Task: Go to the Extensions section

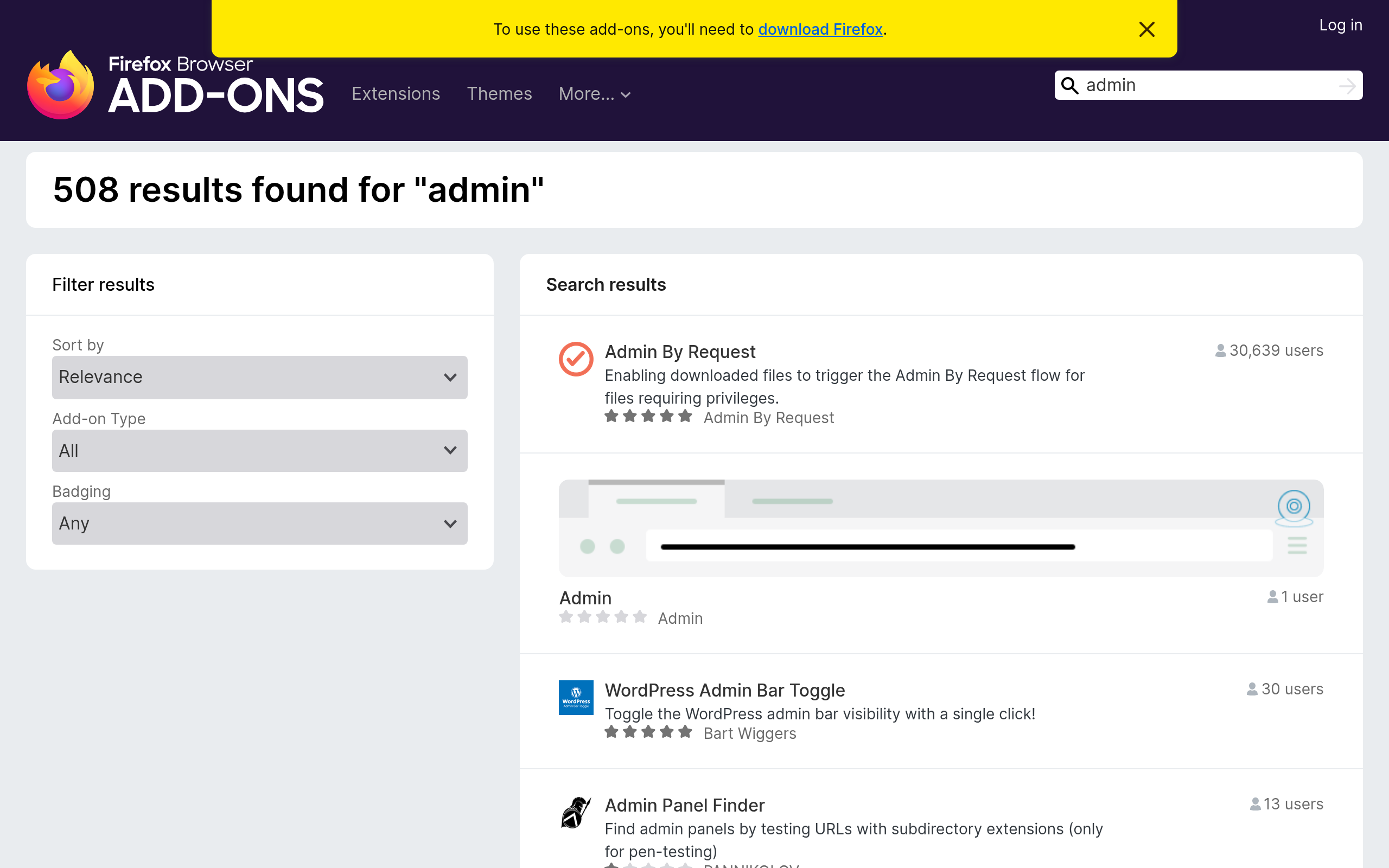Action: [x=396, y=93]
